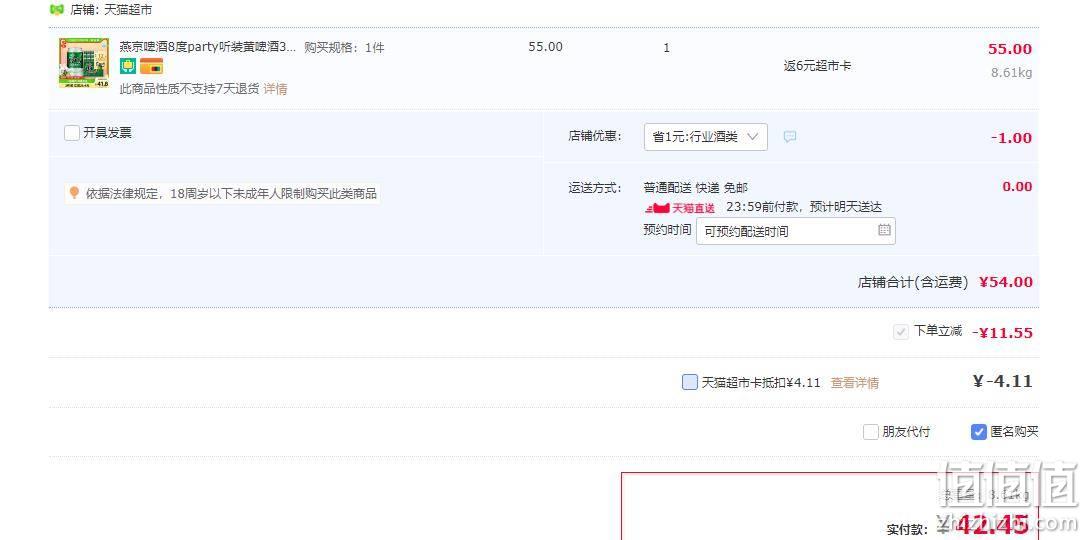
Task: Enable the 朋友代付 checkbox
Action: pos(871,432)
